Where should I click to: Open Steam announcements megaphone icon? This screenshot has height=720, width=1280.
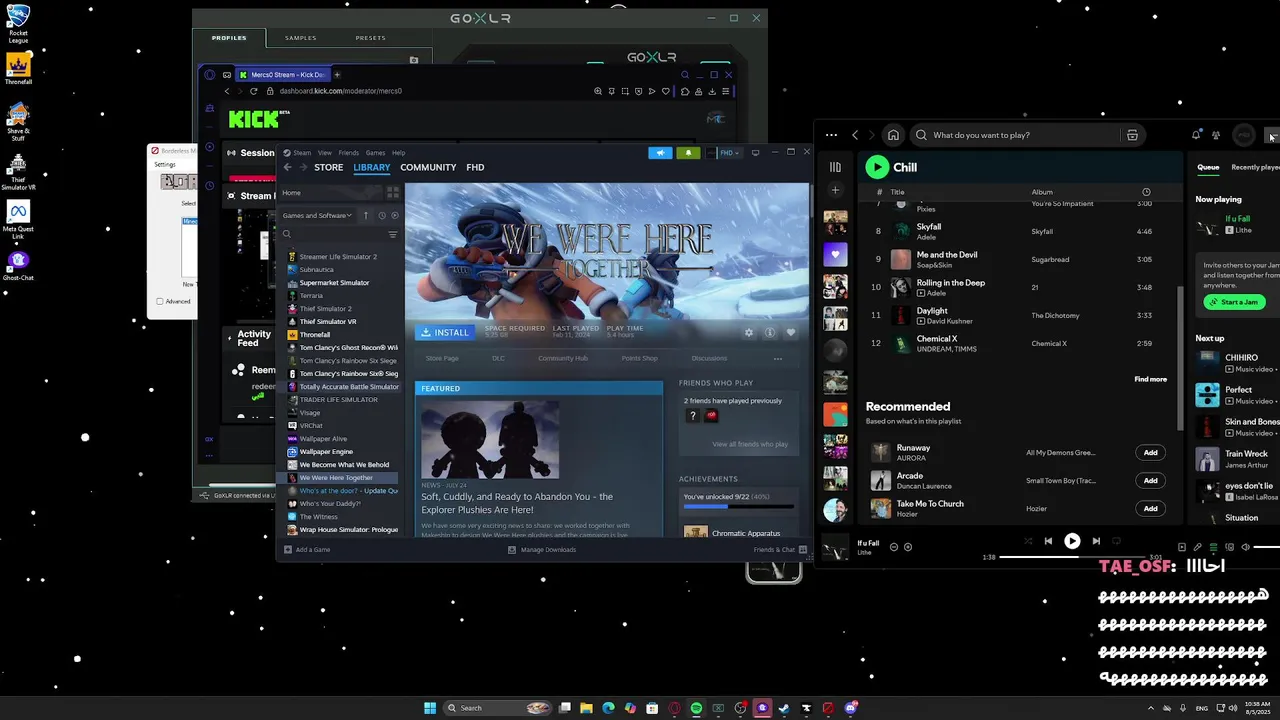click(660, 153)
